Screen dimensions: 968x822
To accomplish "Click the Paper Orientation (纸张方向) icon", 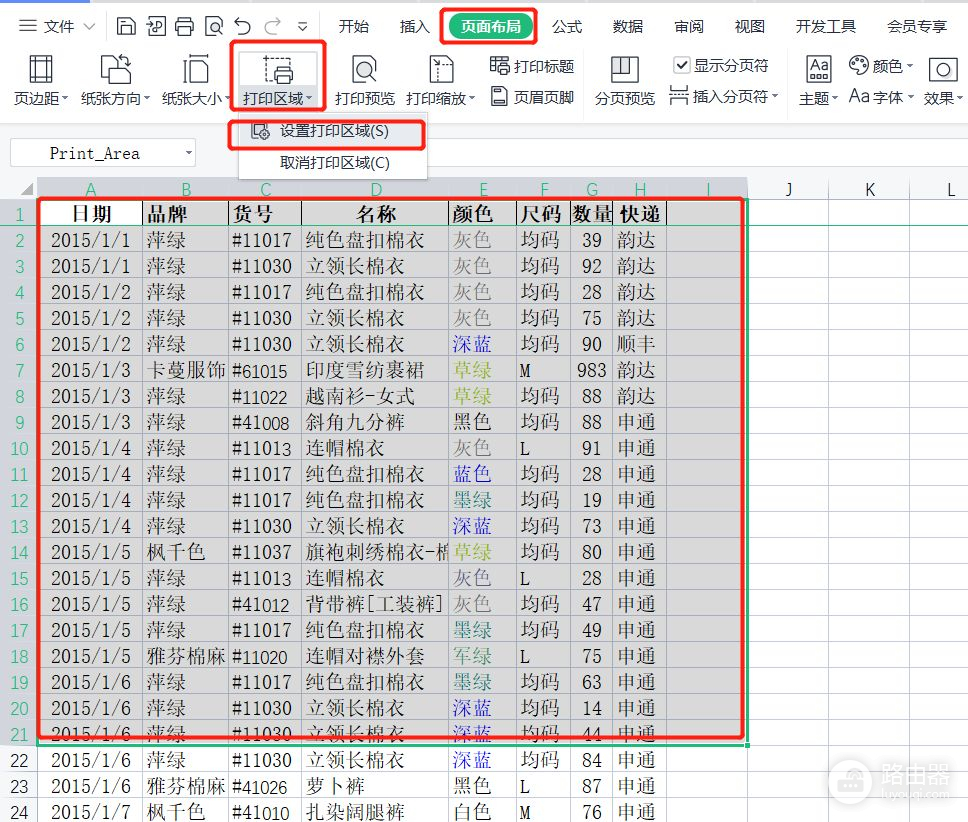I will [x=116, y=70].
